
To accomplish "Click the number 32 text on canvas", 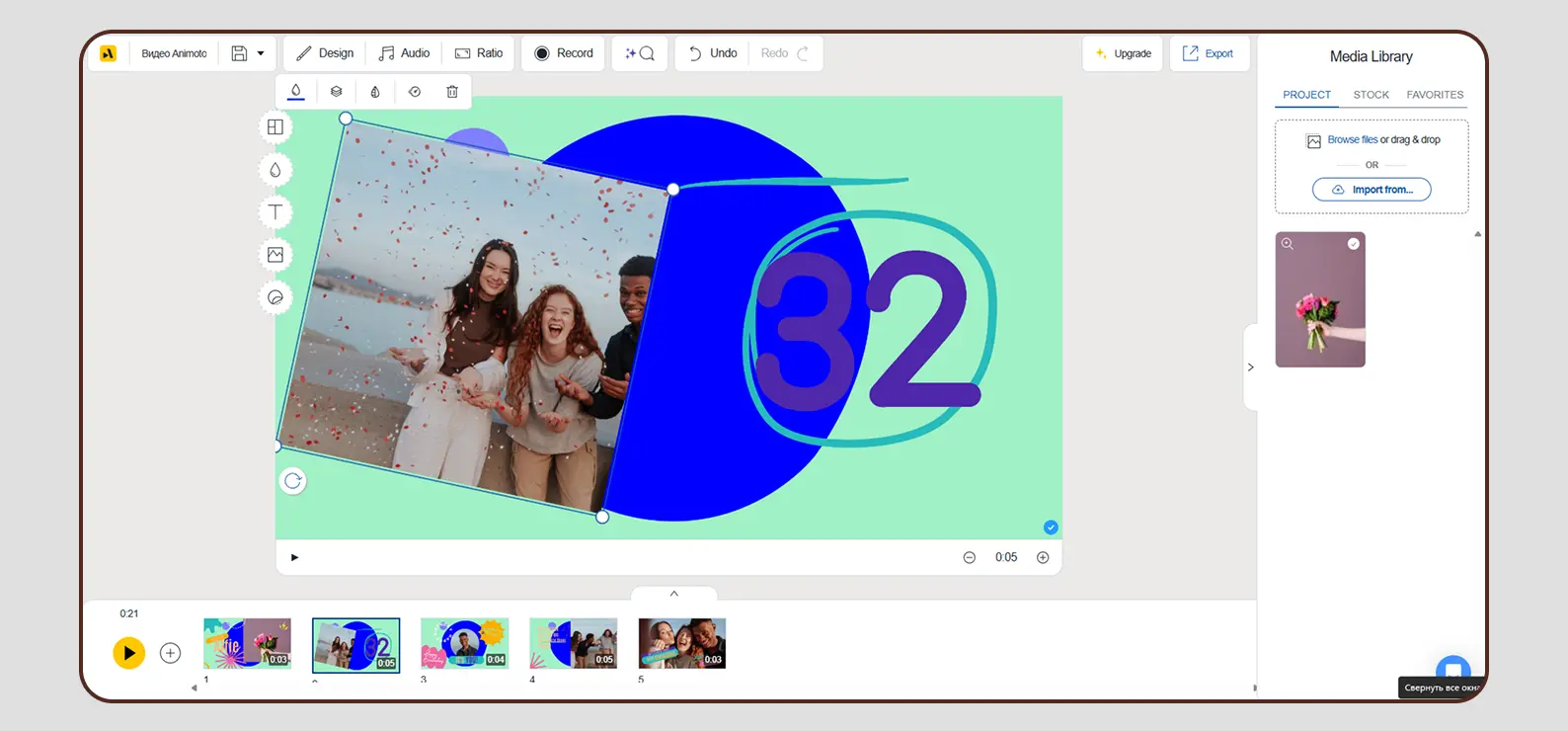I will (867, 330).
